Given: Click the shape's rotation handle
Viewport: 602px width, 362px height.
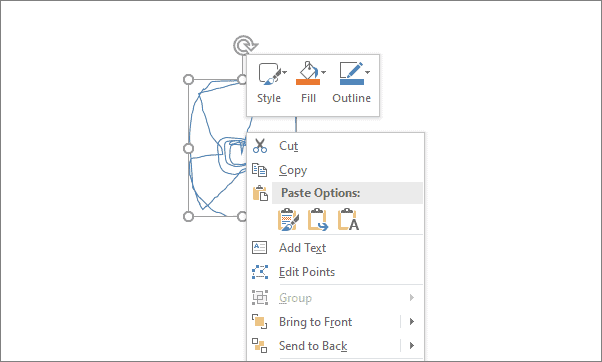Looking at the screenshot, I should coord(245,46).
